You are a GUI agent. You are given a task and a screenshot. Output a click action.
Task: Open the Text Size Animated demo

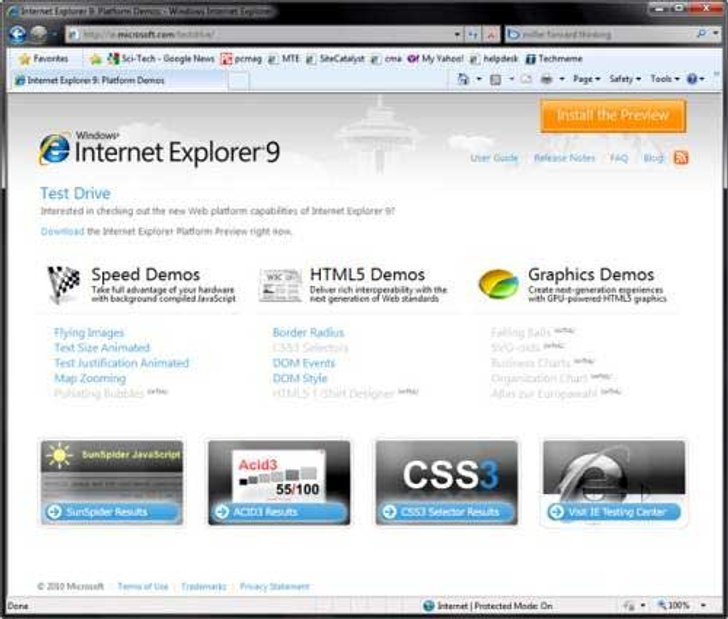[102, 348]
